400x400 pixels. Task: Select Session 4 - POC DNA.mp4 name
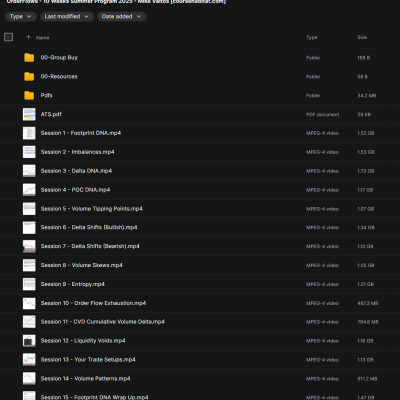(75, 190)
